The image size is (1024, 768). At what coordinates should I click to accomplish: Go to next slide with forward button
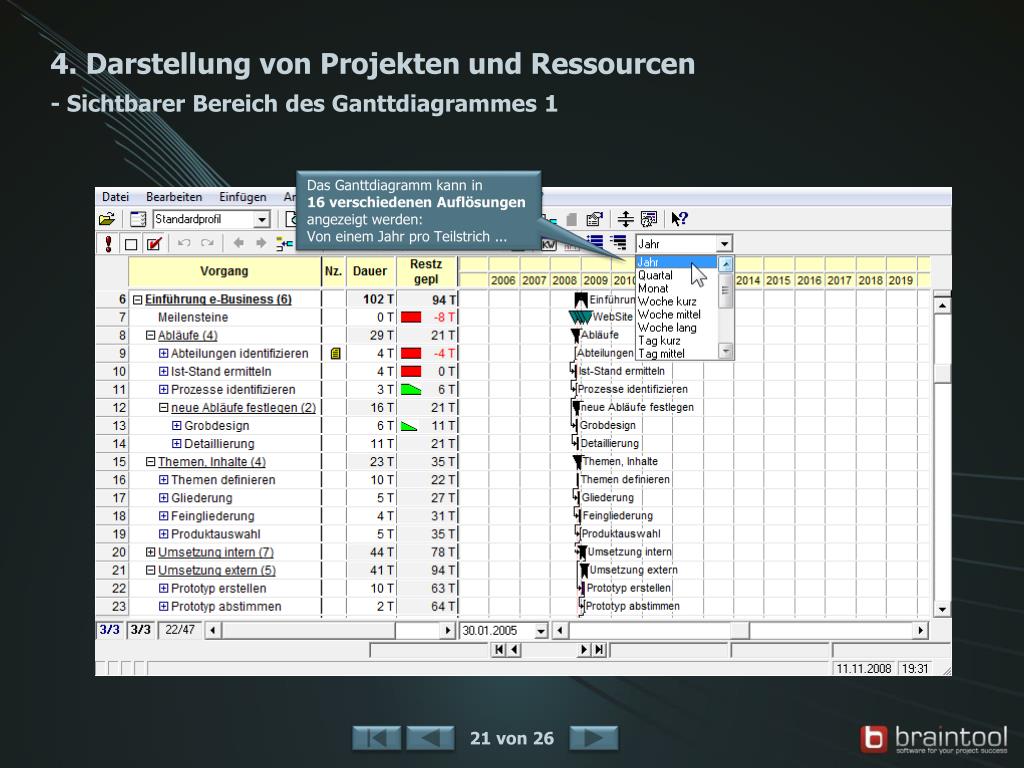[x=594, y=739]
